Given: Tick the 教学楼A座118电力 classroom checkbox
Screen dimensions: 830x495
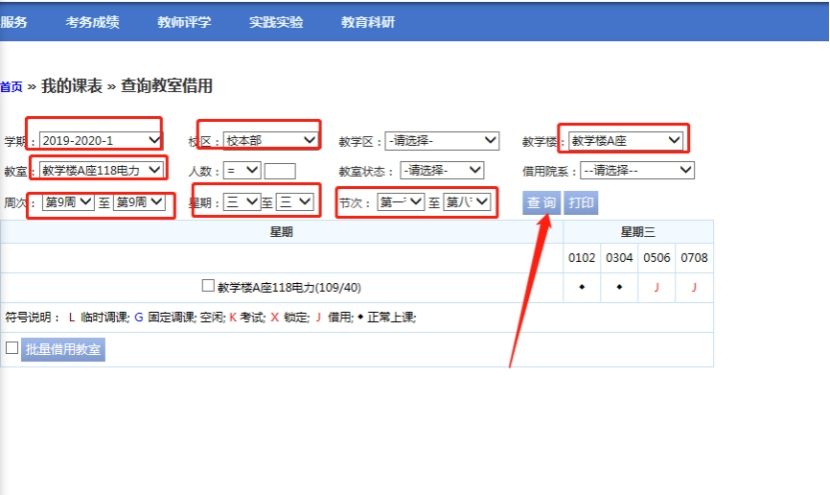Looking at the screenshot, I should coord(208,286).
